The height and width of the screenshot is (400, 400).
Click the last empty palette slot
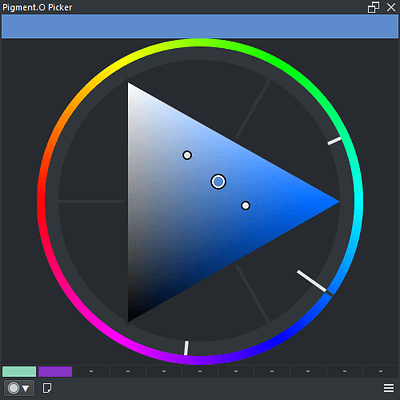tap(380, 371)
